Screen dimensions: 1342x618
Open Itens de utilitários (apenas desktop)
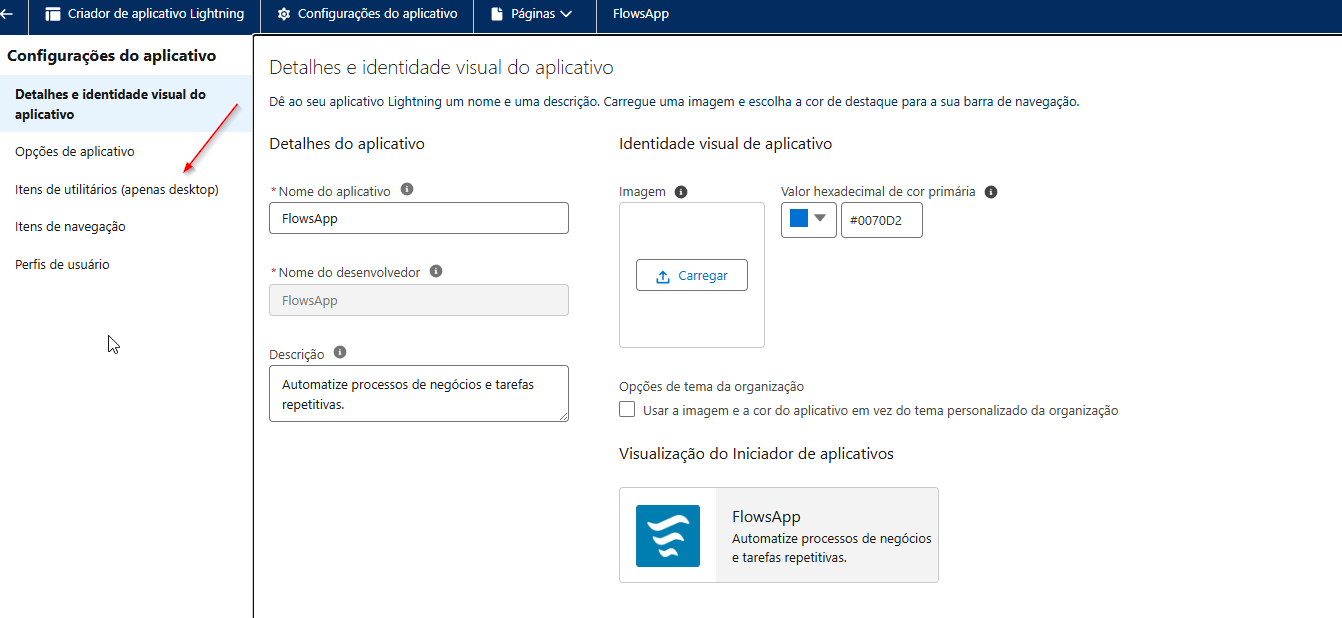click(x=117, y=189)
